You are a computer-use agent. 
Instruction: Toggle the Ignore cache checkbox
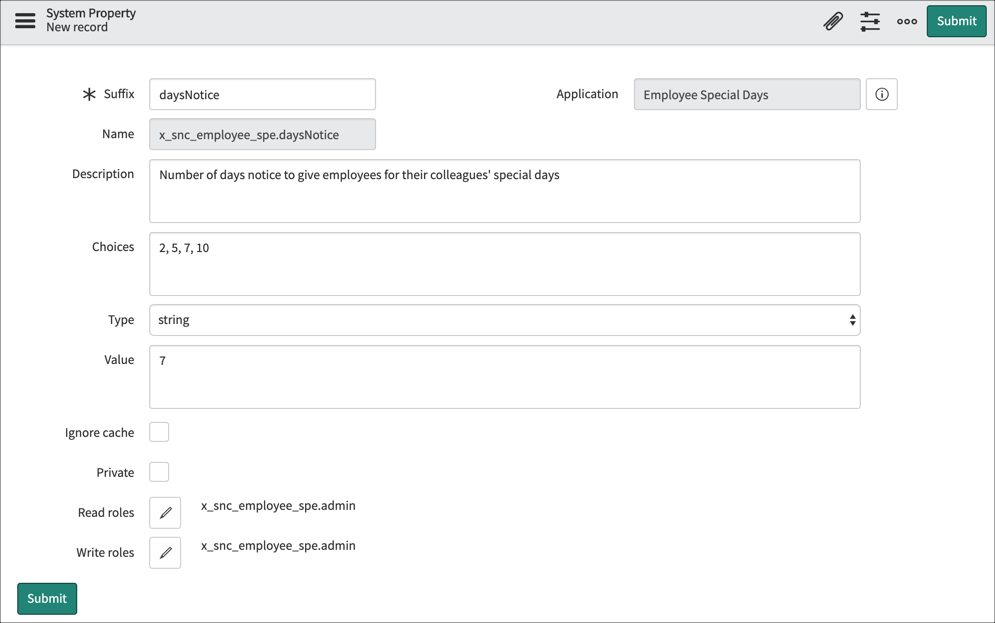(x=159, y=432)
